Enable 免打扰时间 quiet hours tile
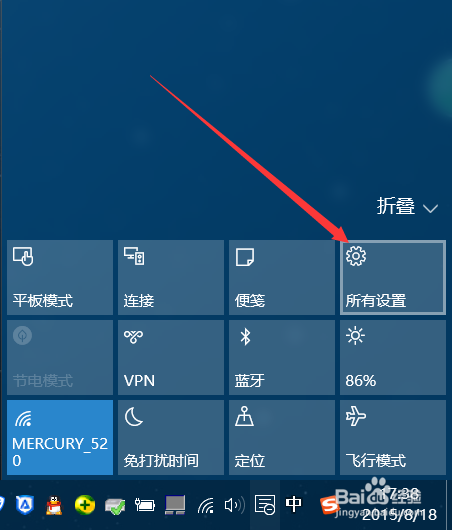 171,437
